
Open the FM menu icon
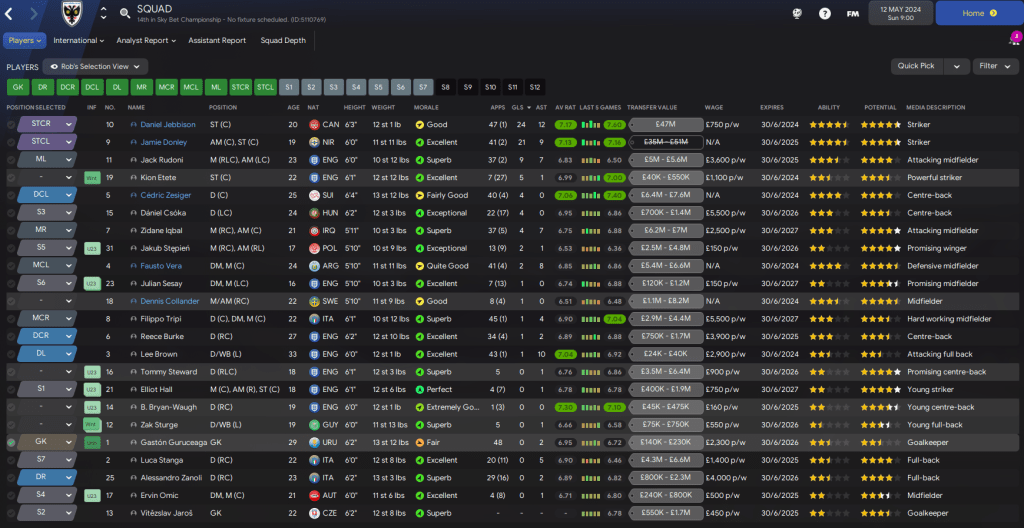[853, 14]
